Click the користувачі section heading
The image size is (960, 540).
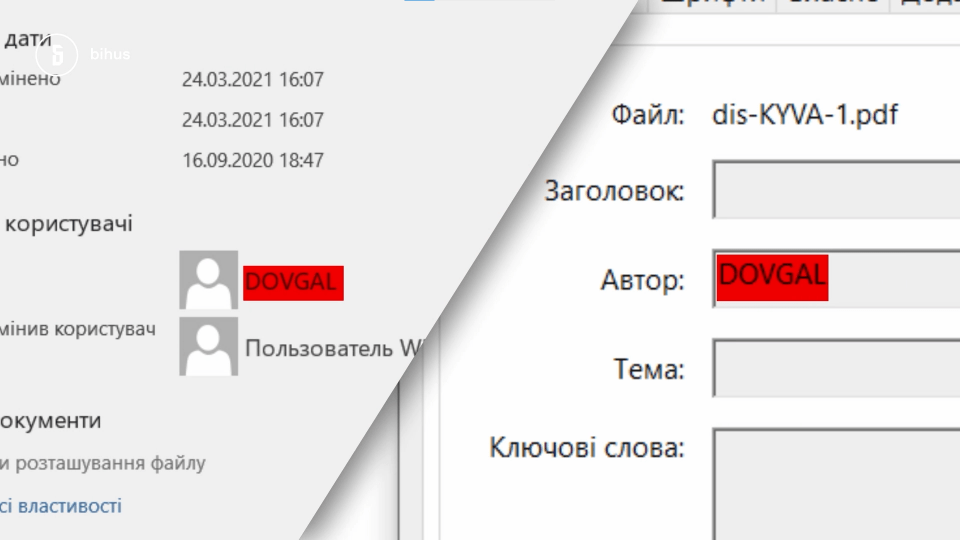(x=68, y=224)
